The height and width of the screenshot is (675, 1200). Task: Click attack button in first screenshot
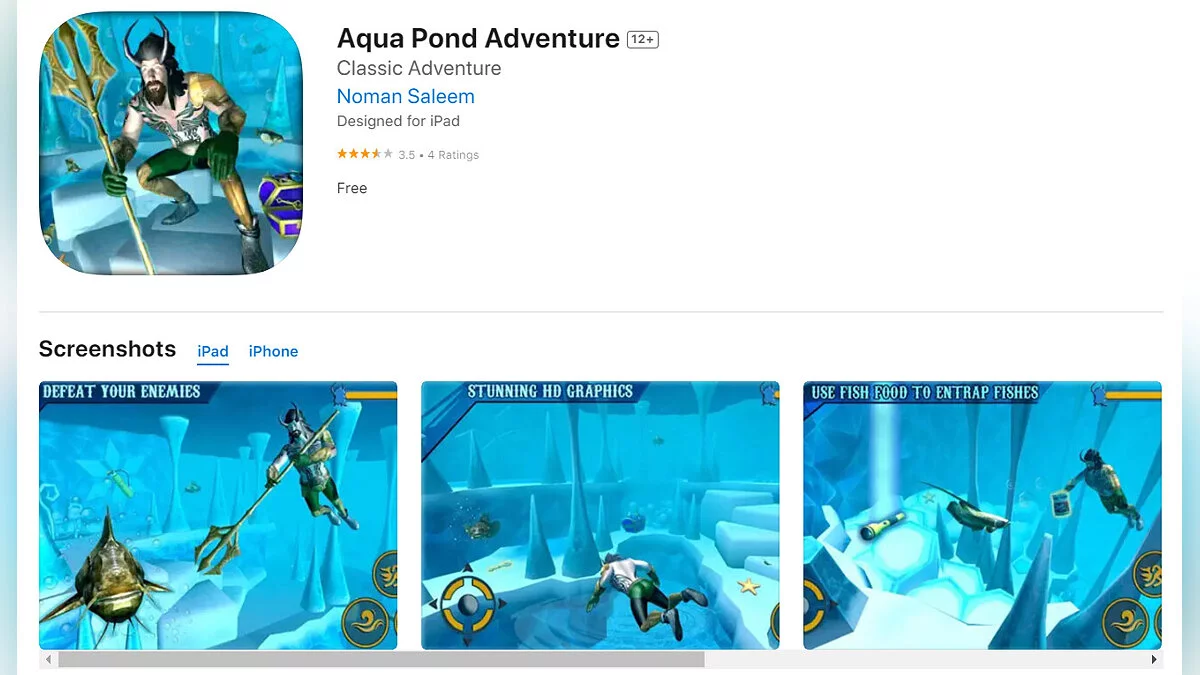(365, 621)
